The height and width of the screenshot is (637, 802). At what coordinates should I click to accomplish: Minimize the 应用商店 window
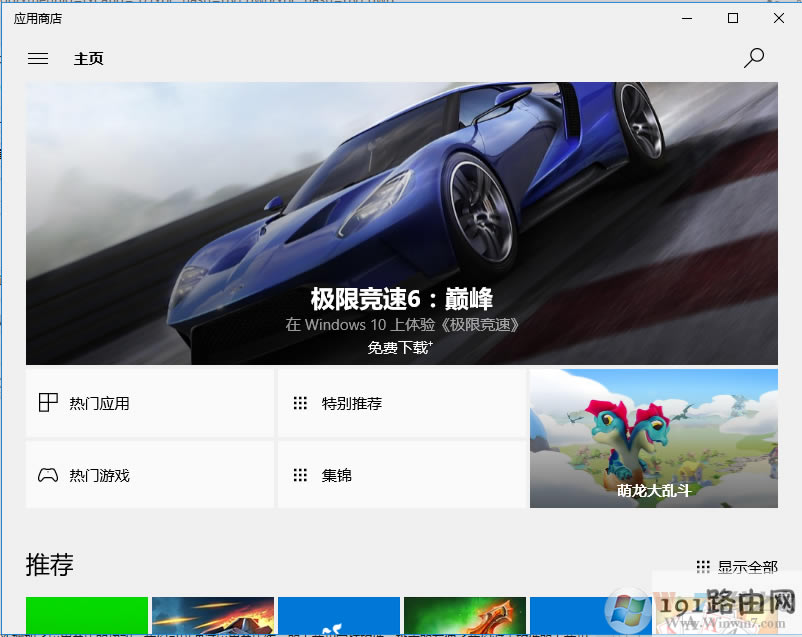pyautogui.click(x=687, y=18)
